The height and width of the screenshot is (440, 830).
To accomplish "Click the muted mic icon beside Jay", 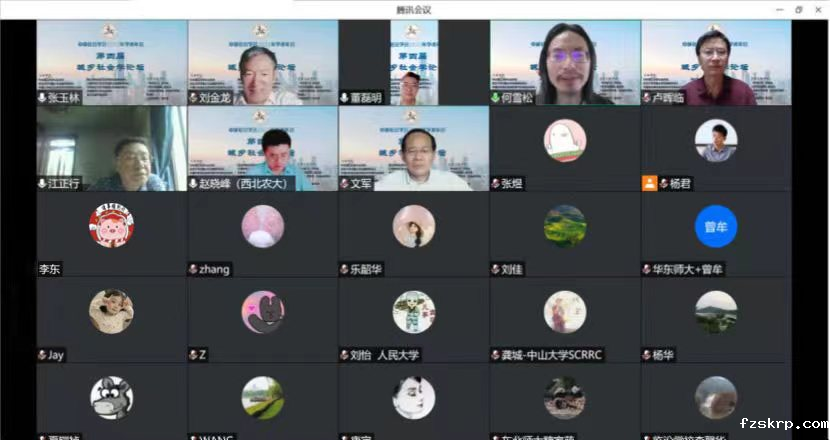I will (42, 355).
